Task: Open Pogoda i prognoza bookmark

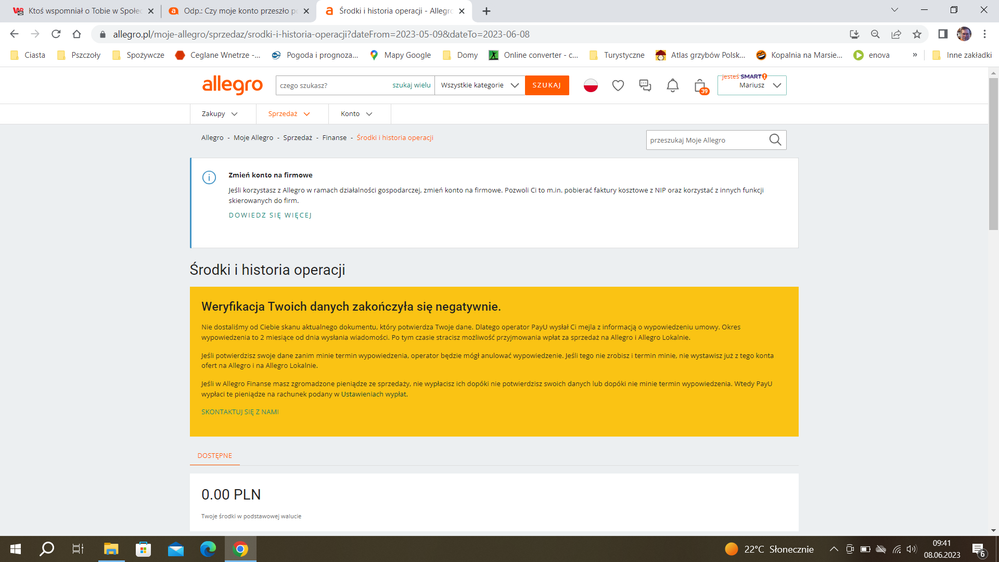Action: click(315, 55)
